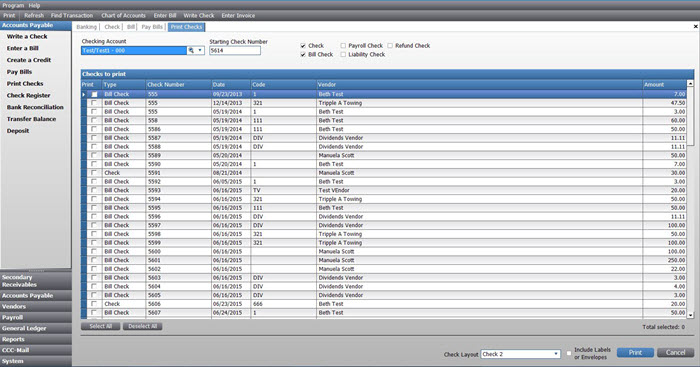This screenshot has width=700, height=367.
Task: Click the Cancel button
Action: pos(675,352)
